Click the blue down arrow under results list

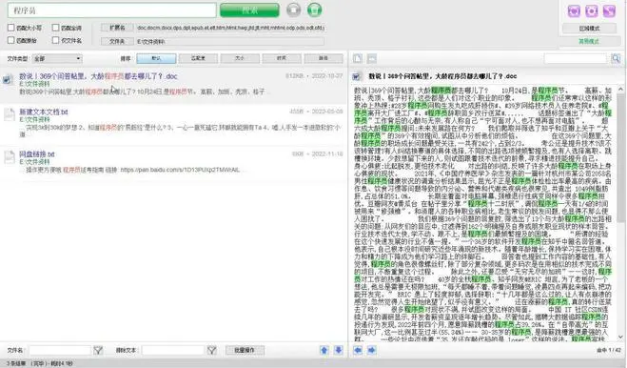pos(338,350)
